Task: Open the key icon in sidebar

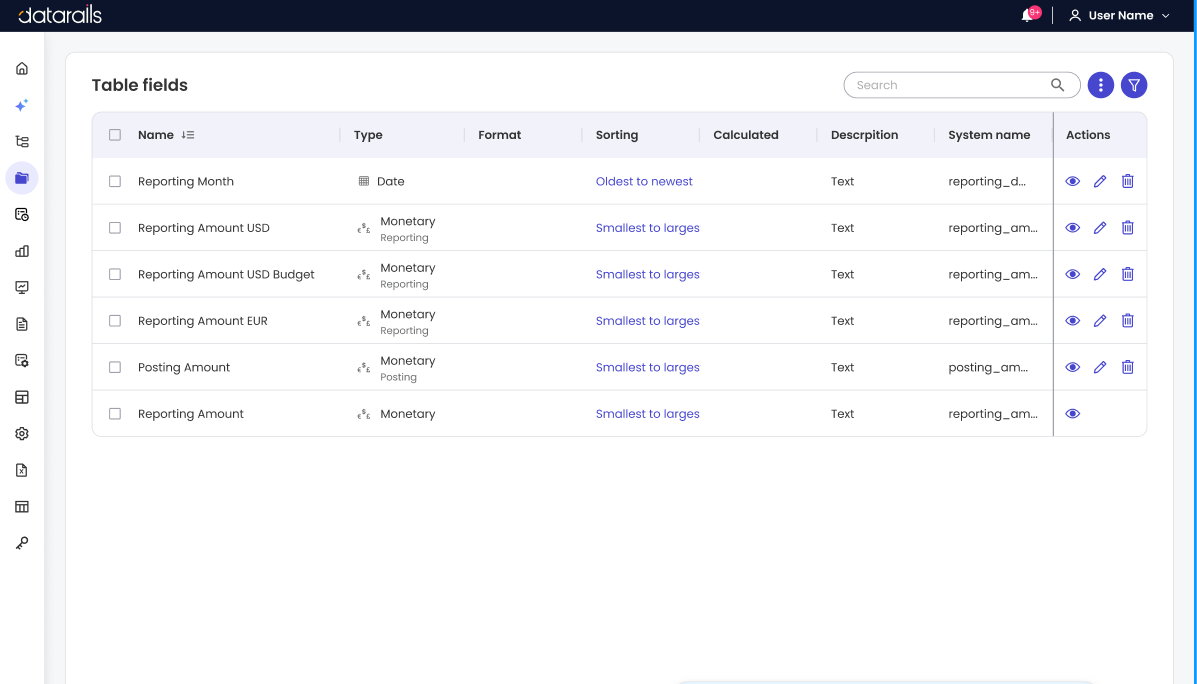Action: point(22,544)
